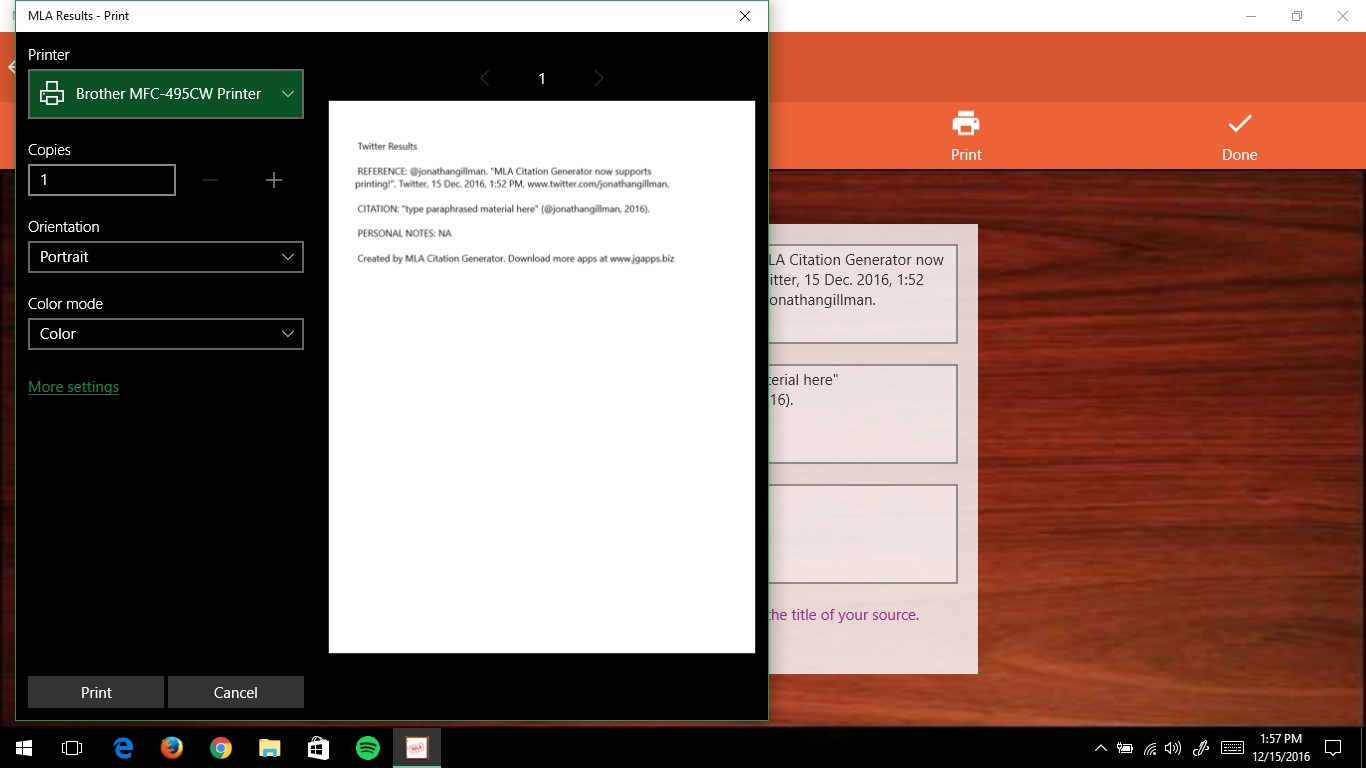Open the volume speaker tray icon
This screenshot has width=1366, height=768.
(x=1174, y=748)
